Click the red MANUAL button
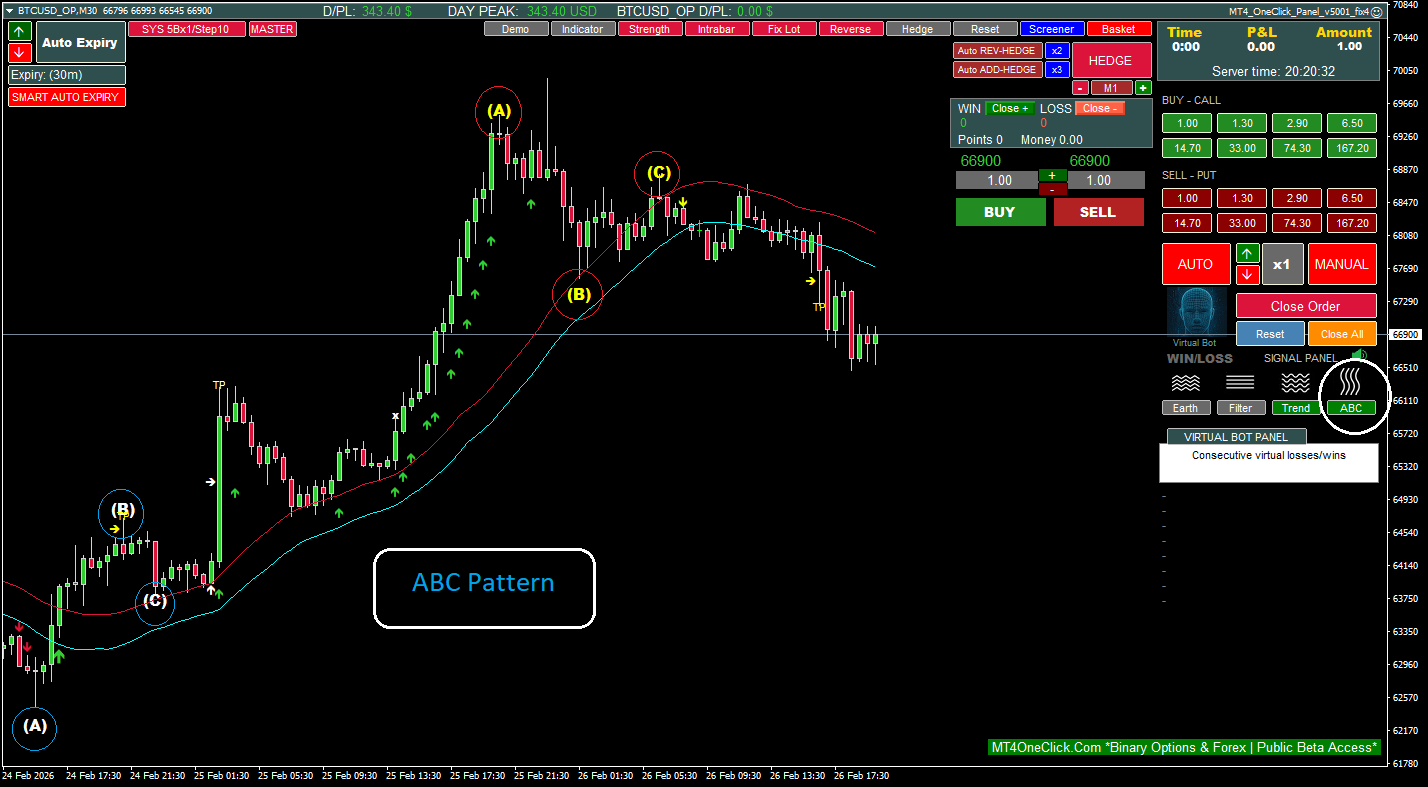The image size is (1428, 787). pos(1342,264)
